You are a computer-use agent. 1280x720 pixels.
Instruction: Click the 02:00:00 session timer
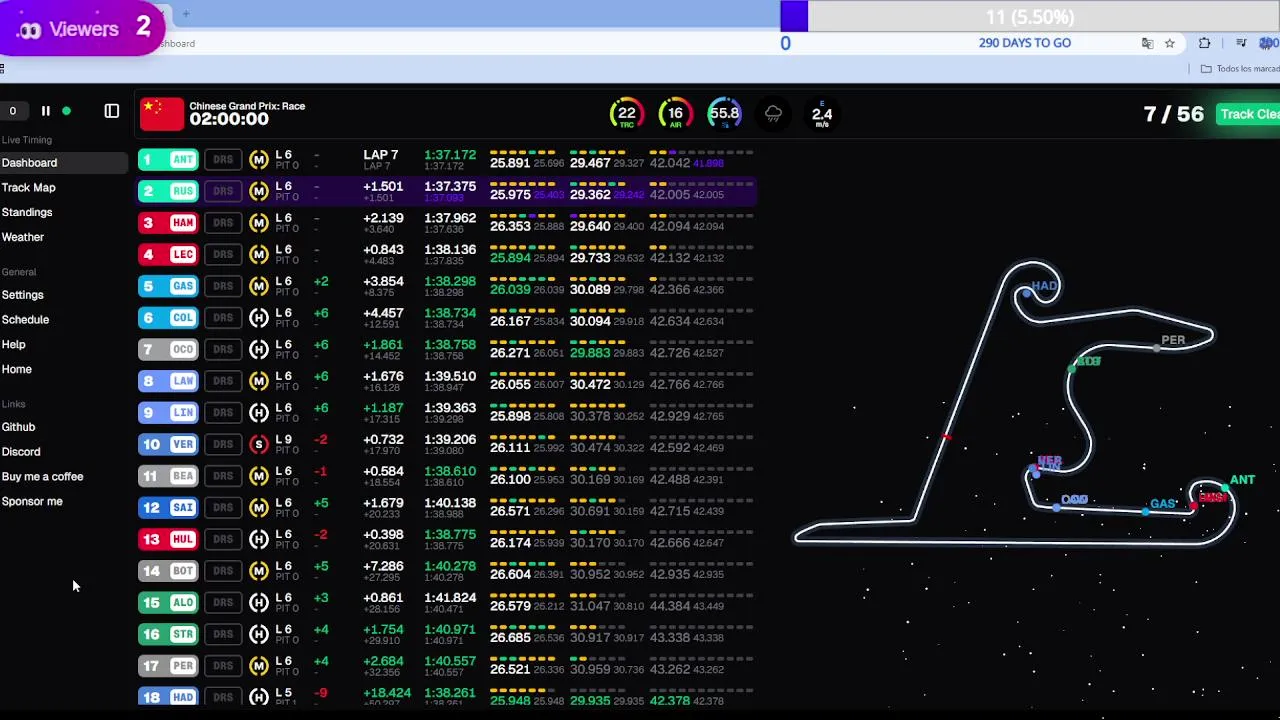(229, 119)
